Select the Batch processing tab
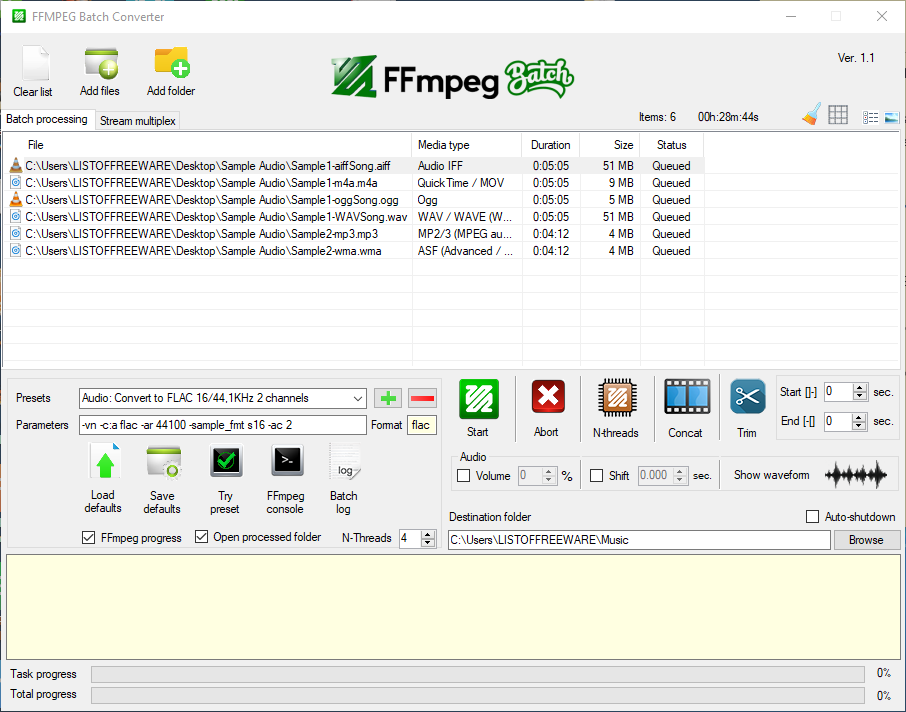906x712 pixels. point(47,119)
